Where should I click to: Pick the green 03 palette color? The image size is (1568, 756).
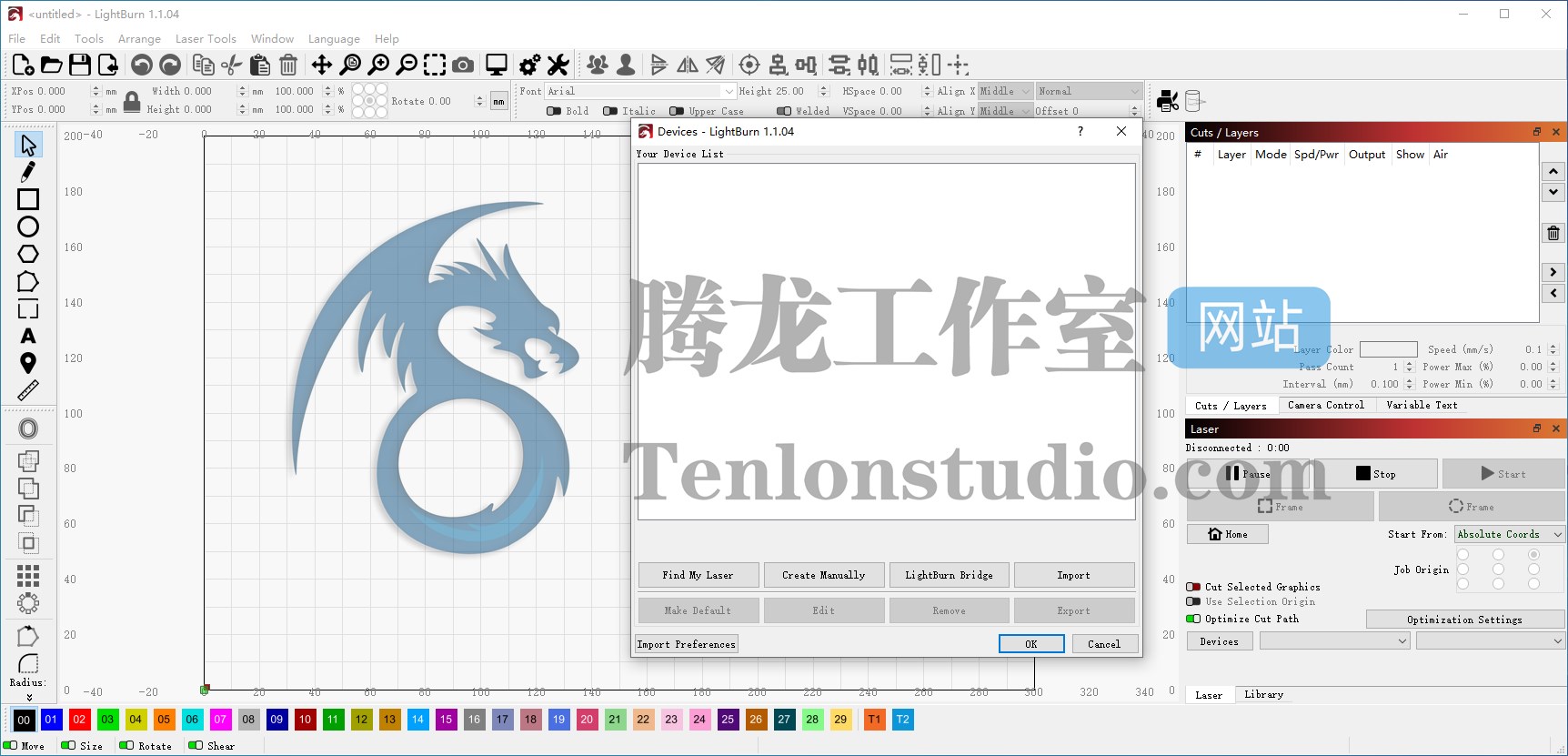tap(107, 720)
